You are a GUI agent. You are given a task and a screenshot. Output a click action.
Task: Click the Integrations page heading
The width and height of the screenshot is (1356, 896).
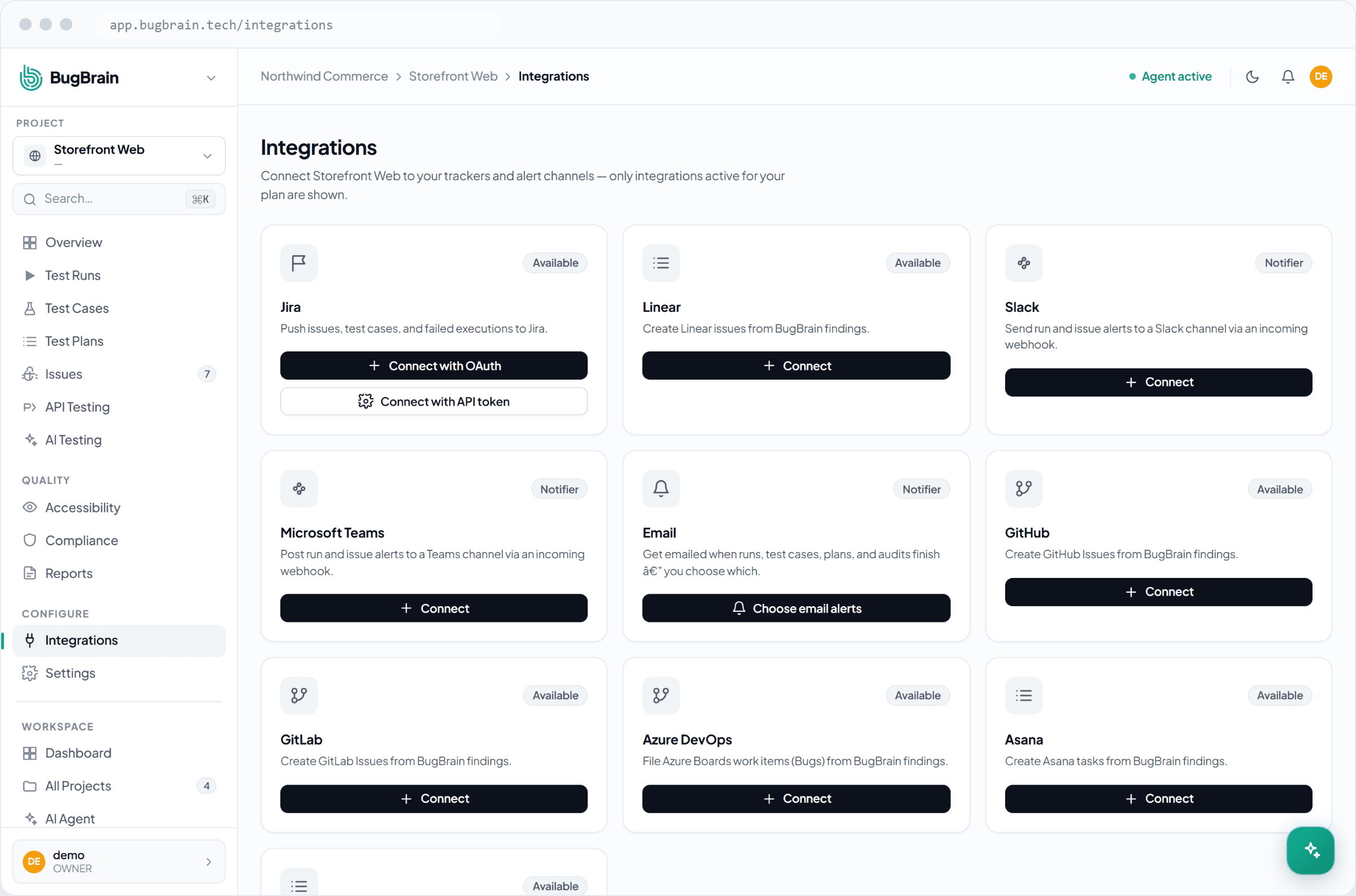point(319,147)
